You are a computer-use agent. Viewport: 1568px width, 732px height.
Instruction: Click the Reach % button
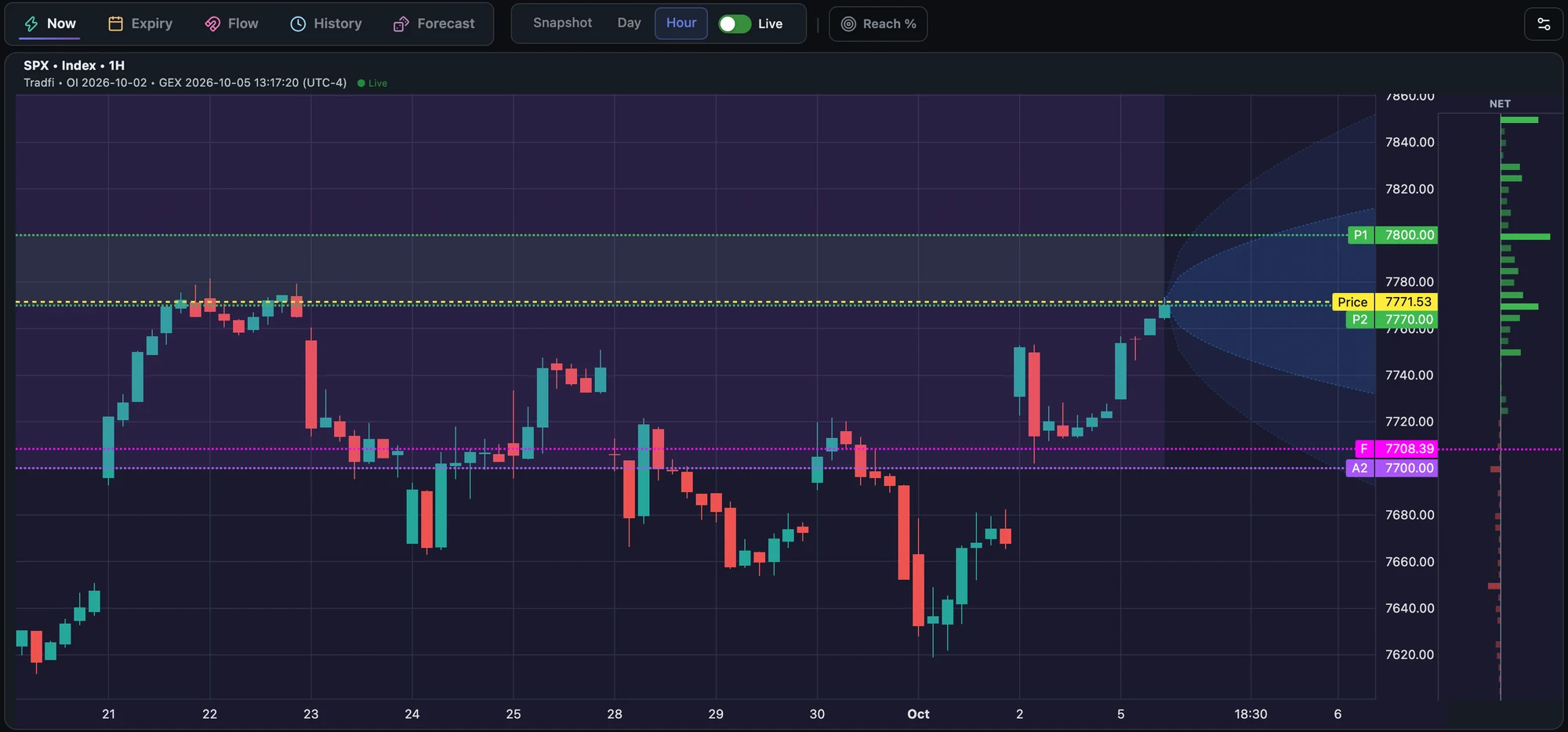coord(878,24)
